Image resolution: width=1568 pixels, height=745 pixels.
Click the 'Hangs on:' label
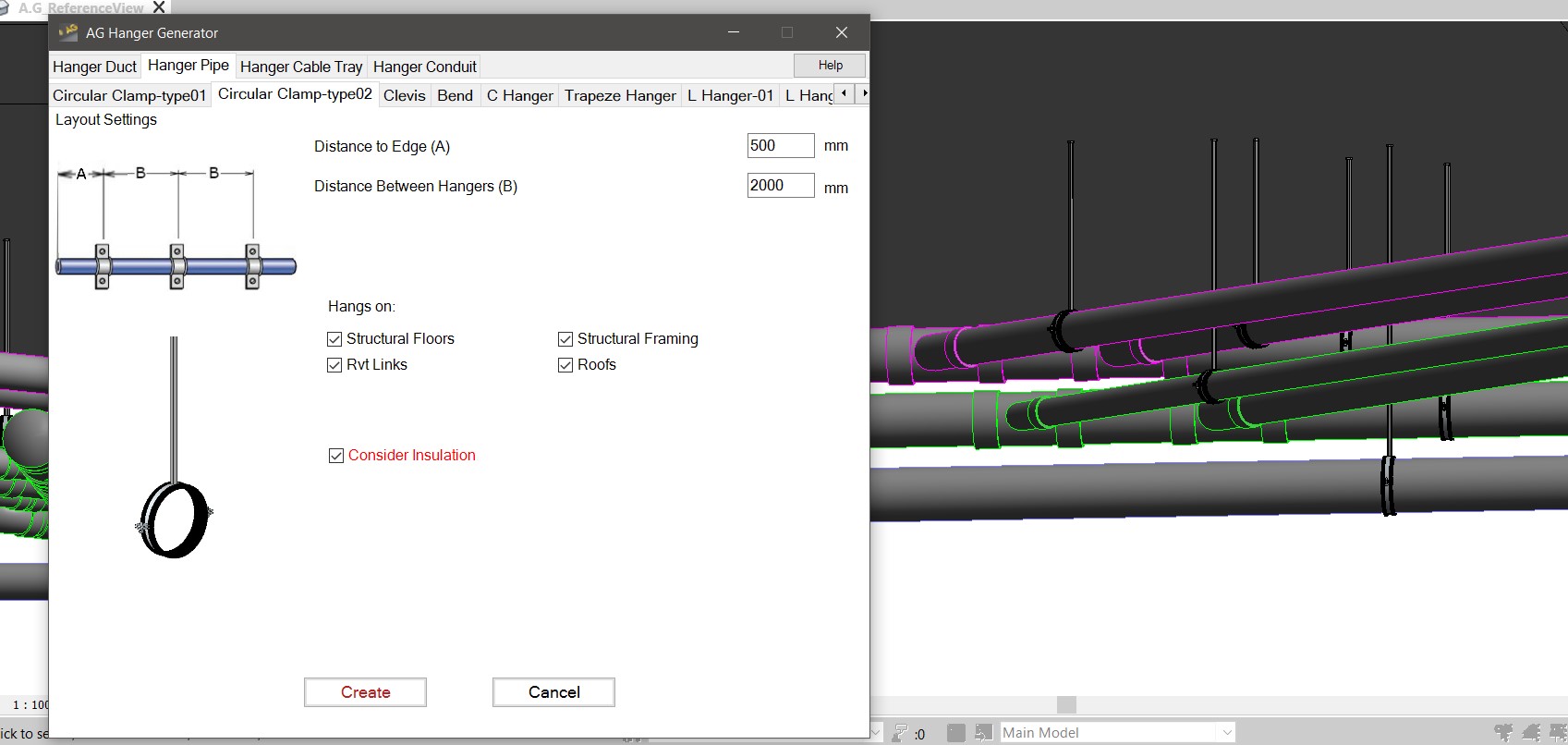coord(361,307)
